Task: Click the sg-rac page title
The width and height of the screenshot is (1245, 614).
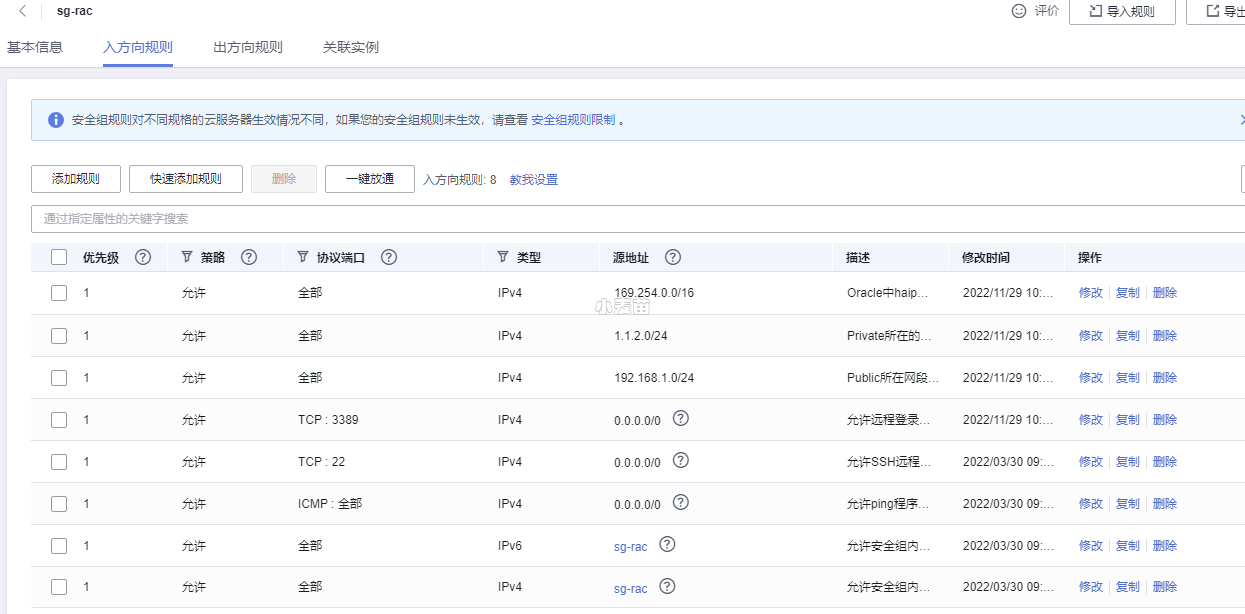Action: (x=75, y=11)
